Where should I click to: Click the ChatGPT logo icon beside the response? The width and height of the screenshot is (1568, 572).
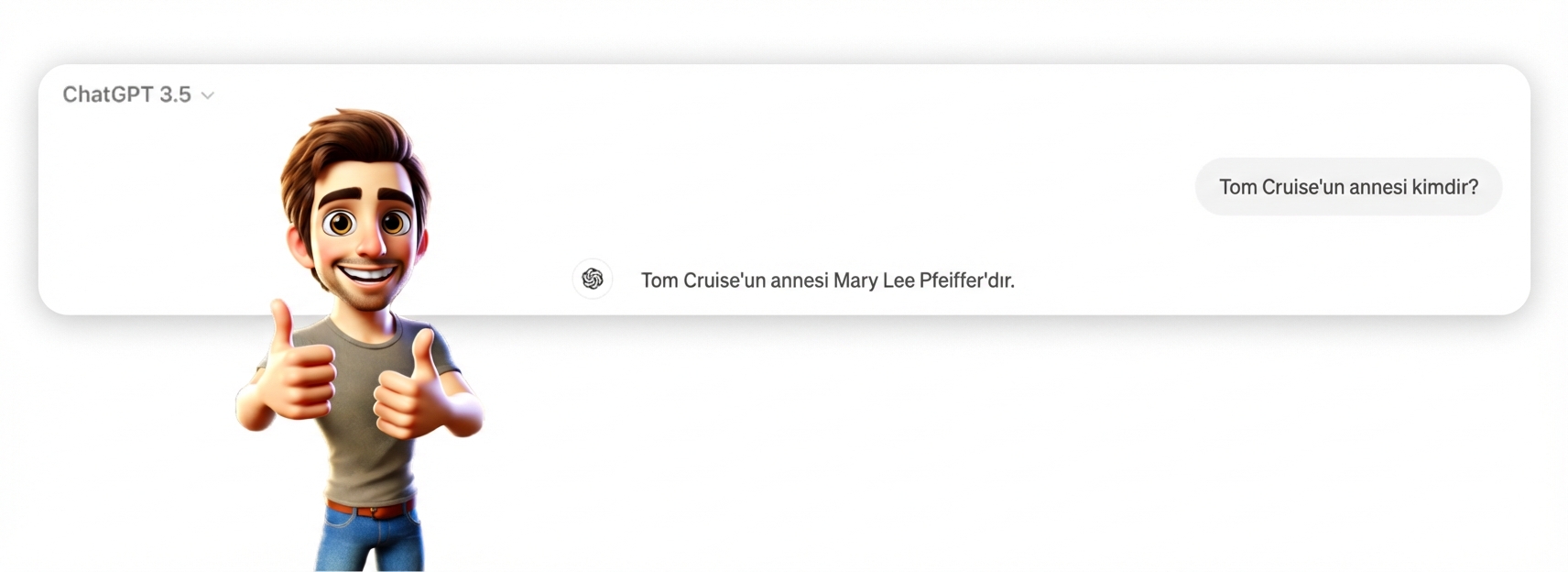click(593, 280)
